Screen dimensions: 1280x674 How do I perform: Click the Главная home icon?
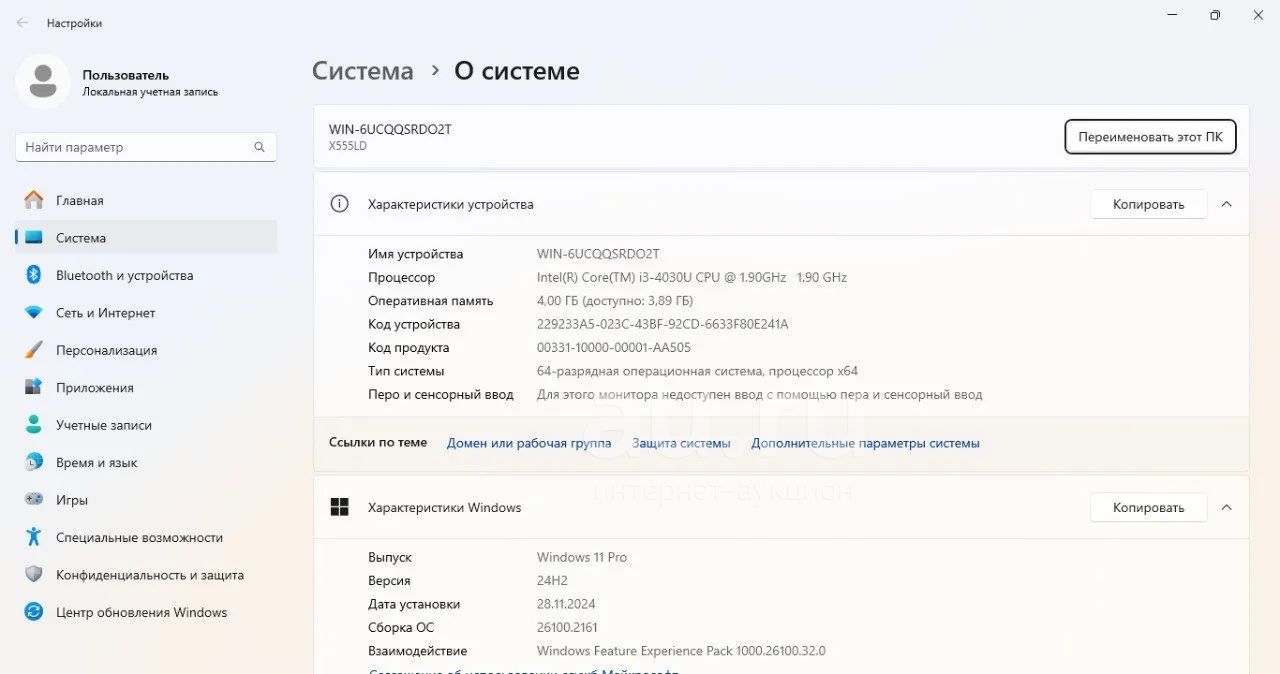34,200
